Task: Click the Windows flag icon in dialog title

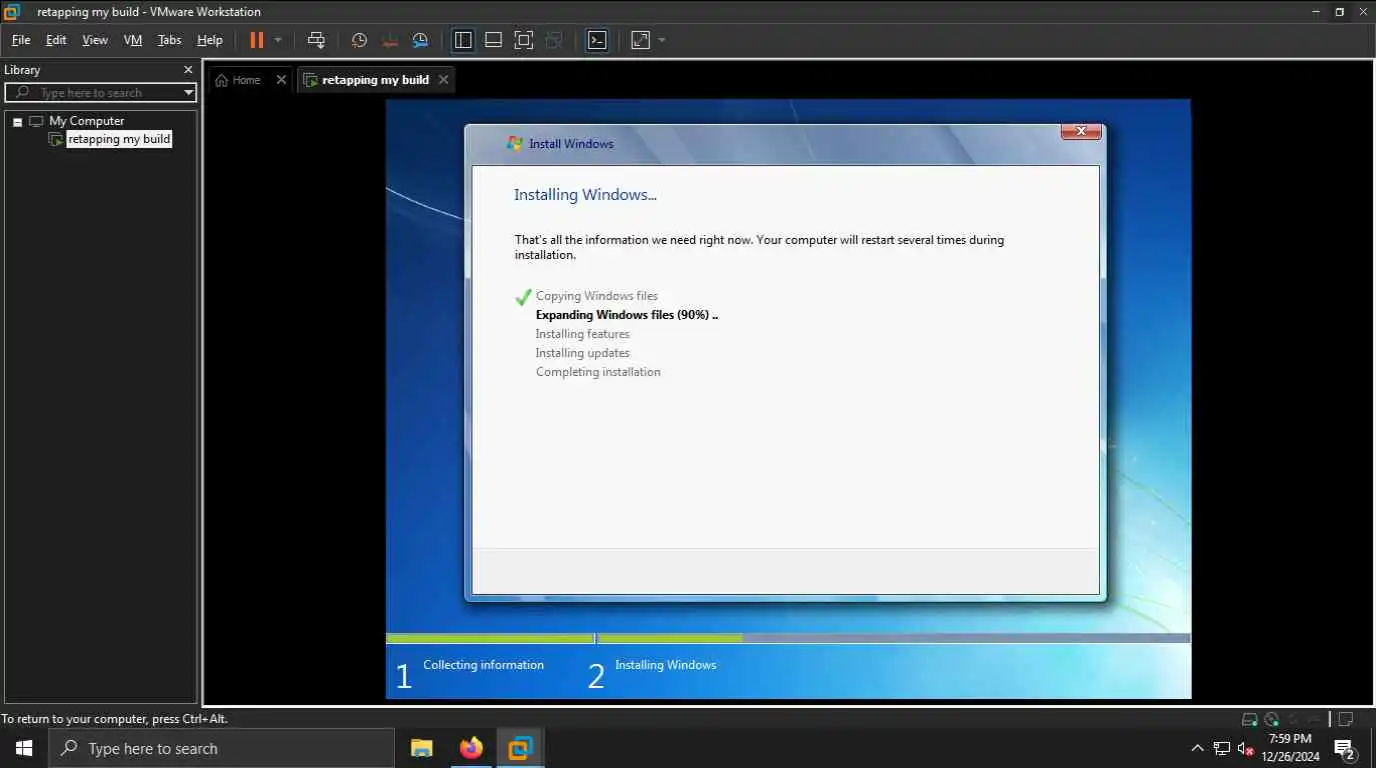Action: tap(515, 143)
